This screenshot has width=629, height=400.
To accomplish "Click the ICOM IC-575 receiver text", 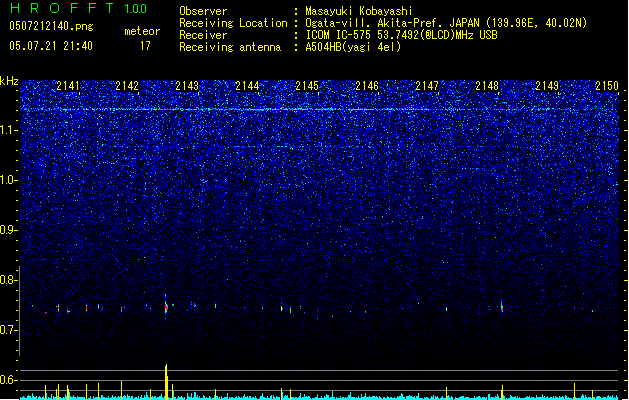I will [401, 35].
